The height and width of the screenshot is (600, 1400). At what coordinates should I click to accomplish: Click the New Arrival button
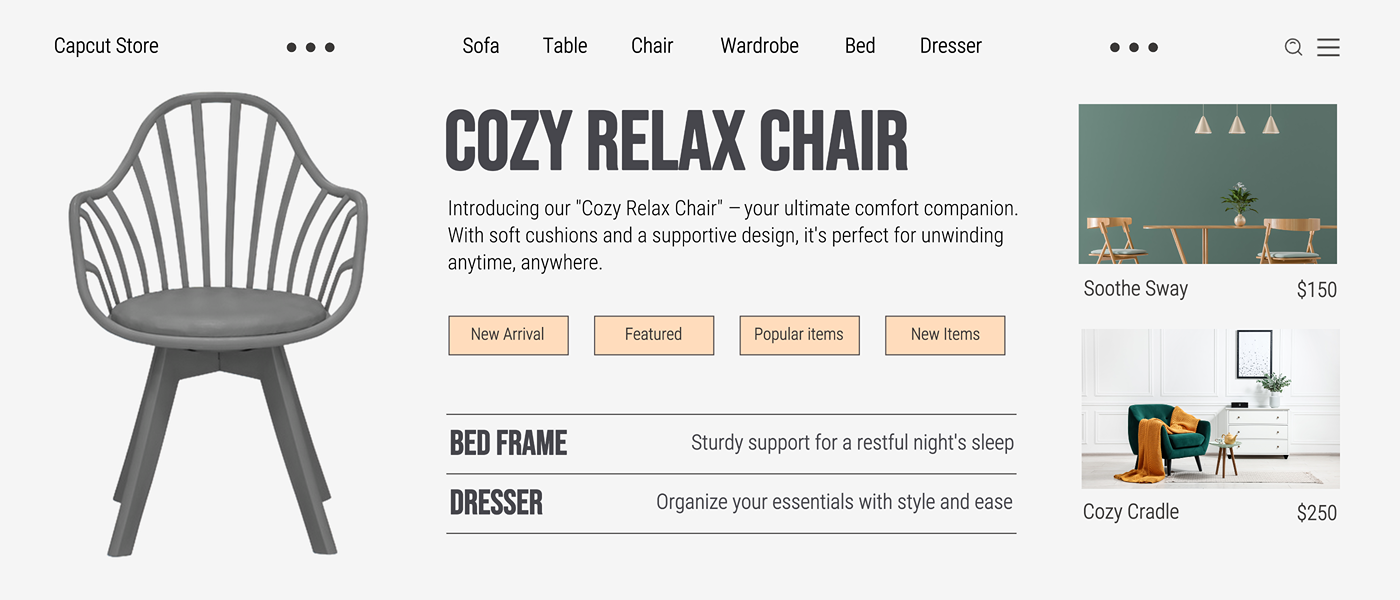[x=508, y=335]
